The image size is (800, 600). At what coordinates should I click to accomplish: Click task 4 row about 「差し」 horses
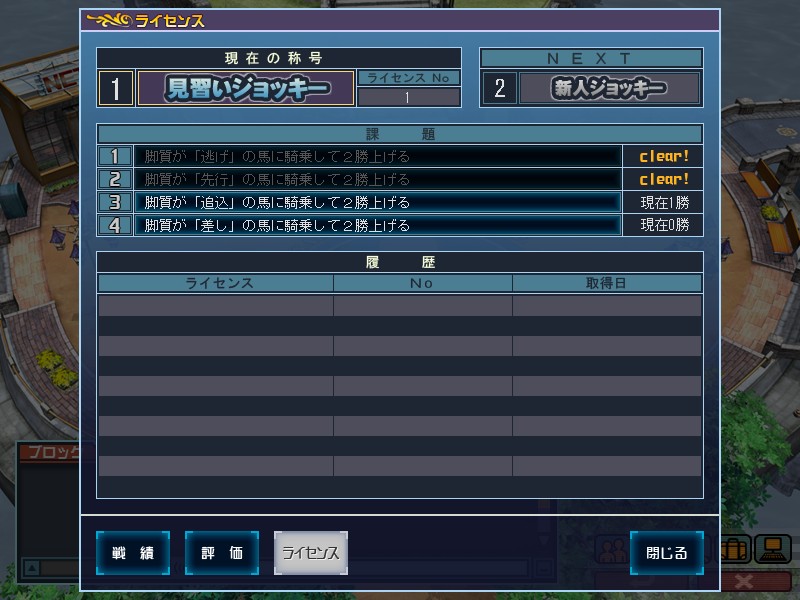(378, 225)
